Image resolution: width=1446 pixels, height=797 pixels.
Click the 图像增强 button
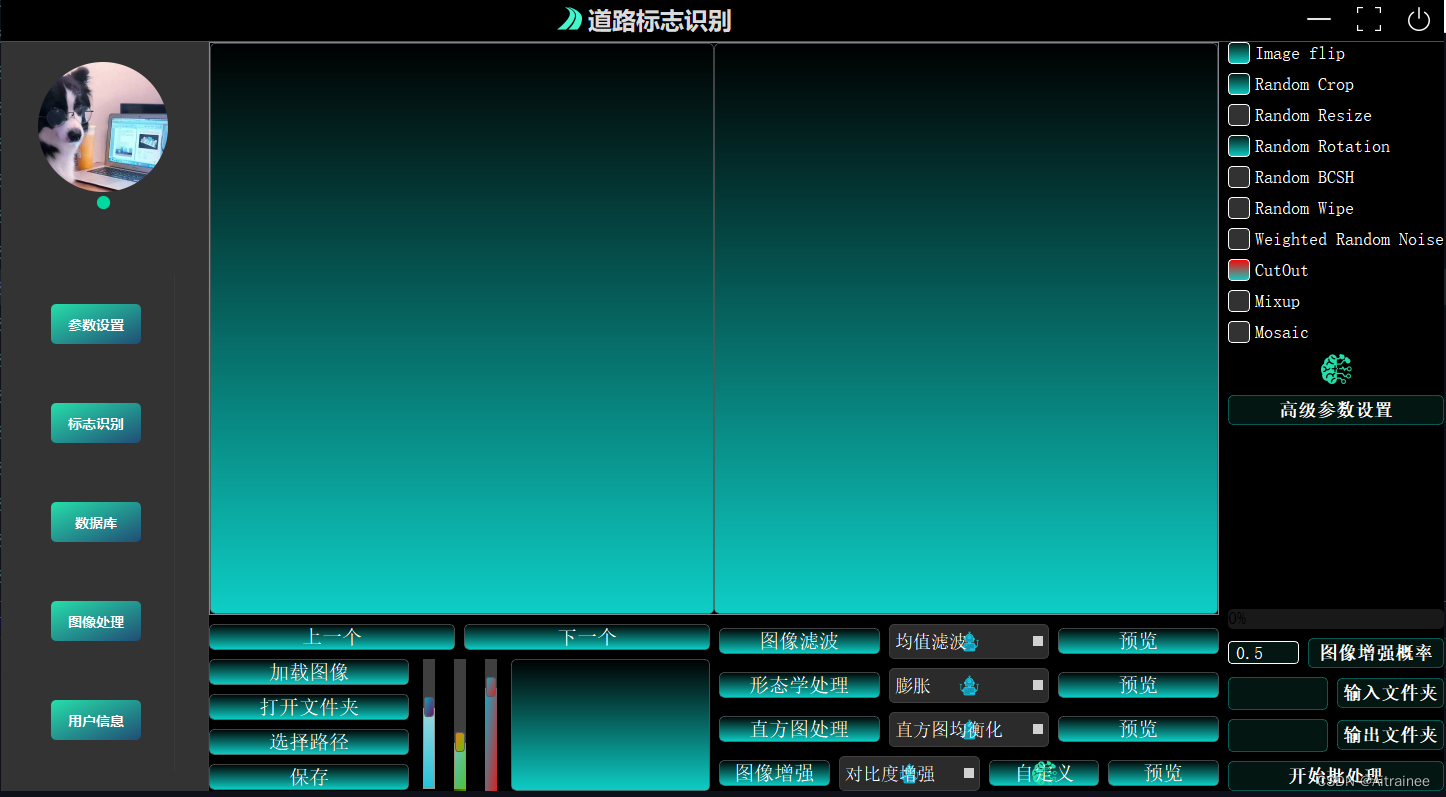coord(774,773)
